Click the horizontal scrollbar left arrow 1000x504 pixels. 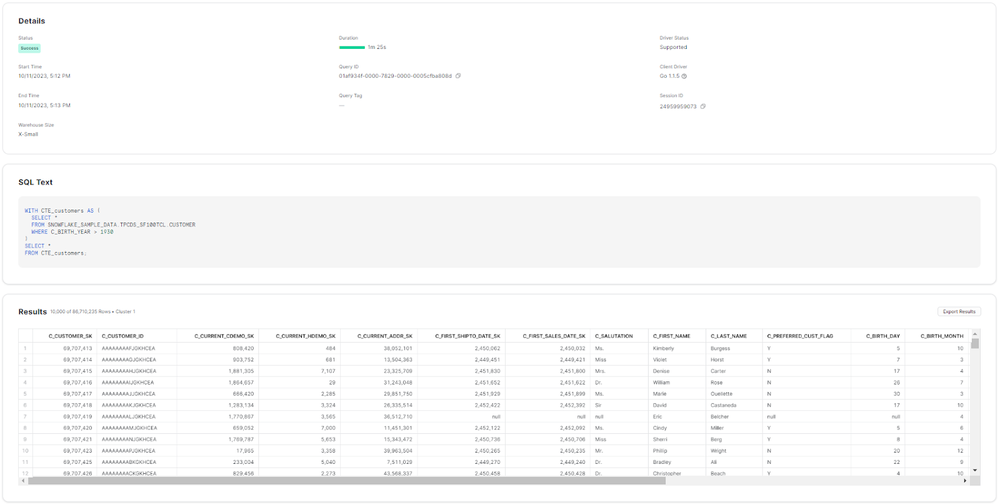click(x=23, y=481)
